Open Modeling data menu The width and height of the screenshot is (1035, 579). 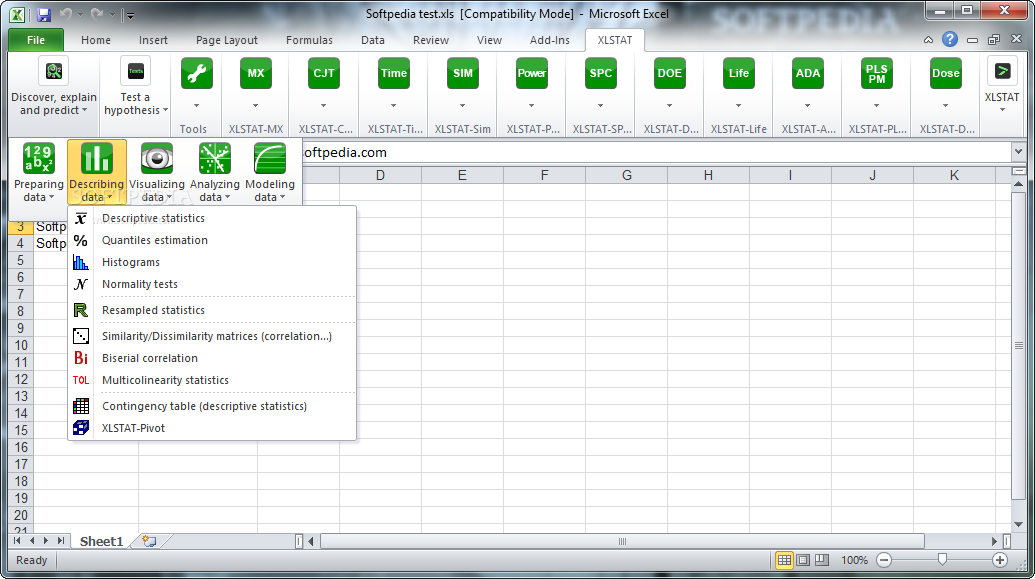point(269,172)
